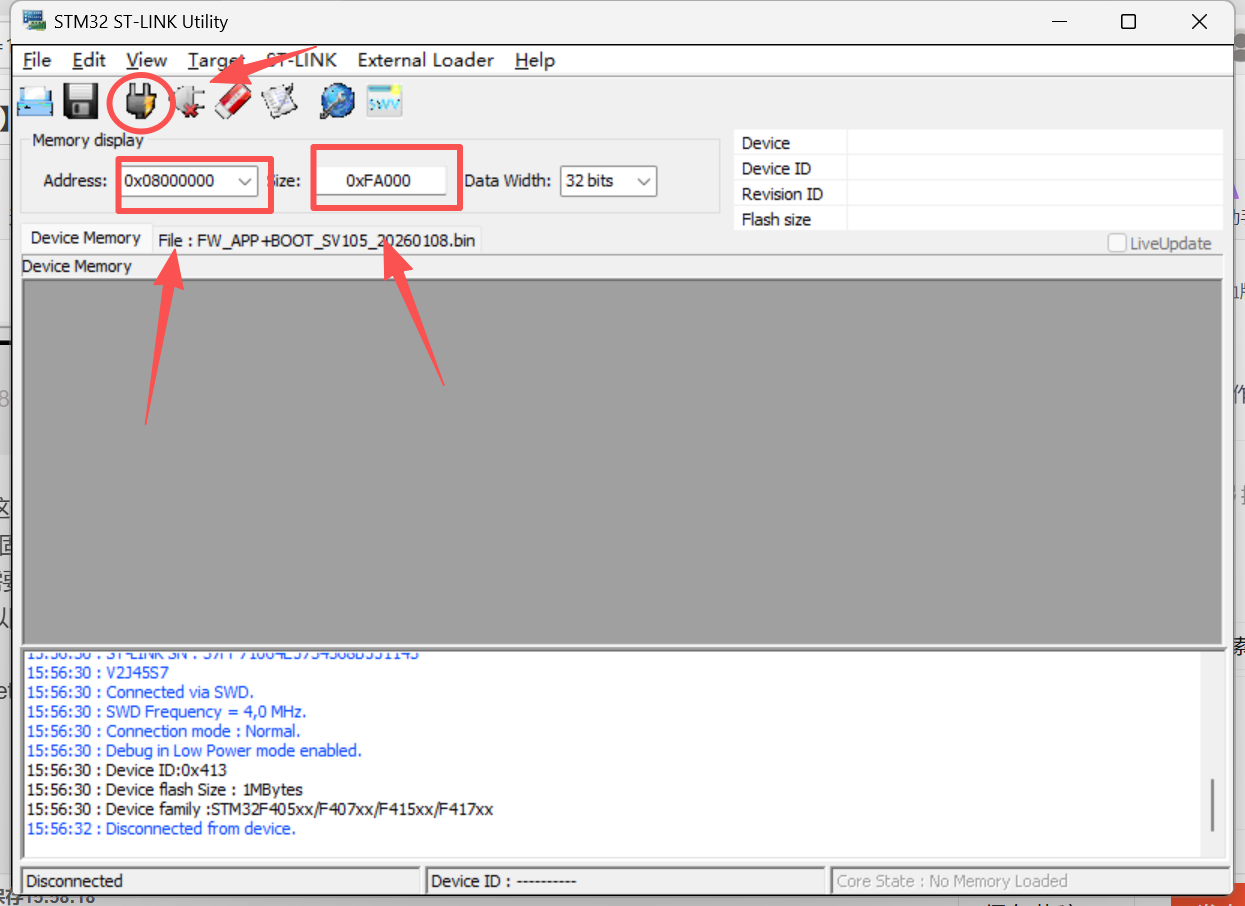Screen dimensions: 1245x906
Task: Open the File menu
Action: pos(36,60)
